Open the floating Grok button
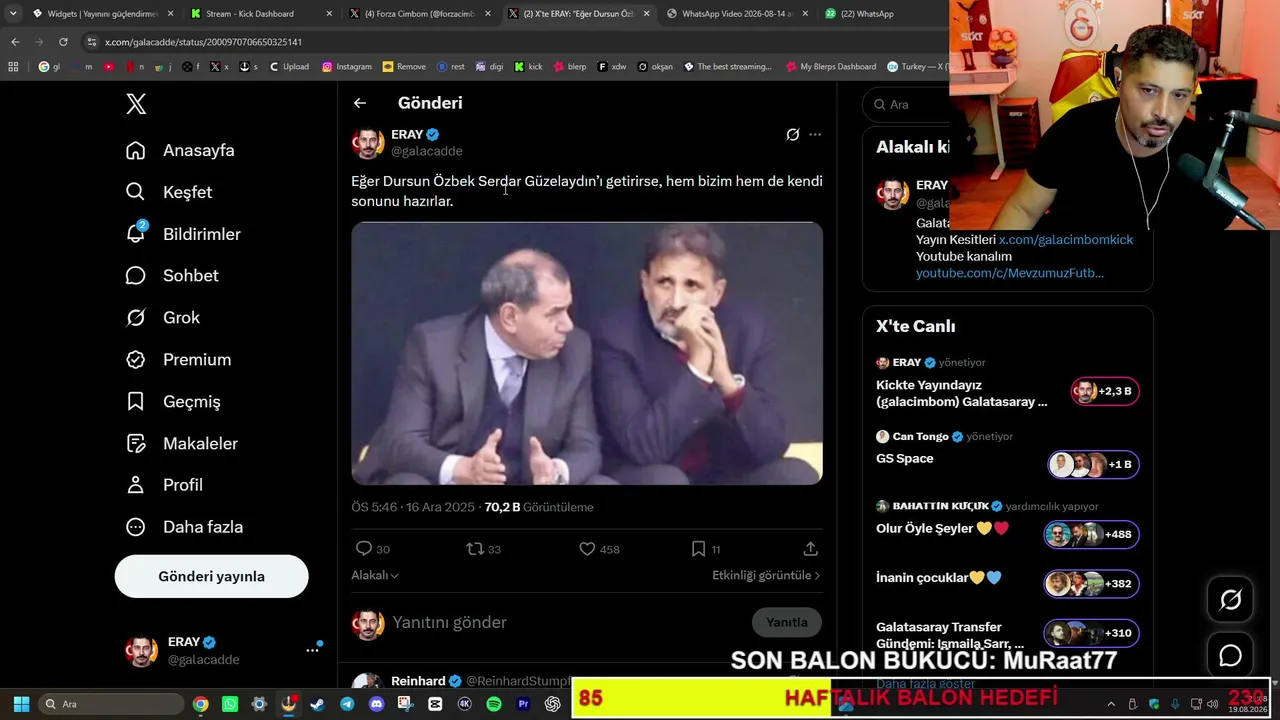 [1231, 600]
